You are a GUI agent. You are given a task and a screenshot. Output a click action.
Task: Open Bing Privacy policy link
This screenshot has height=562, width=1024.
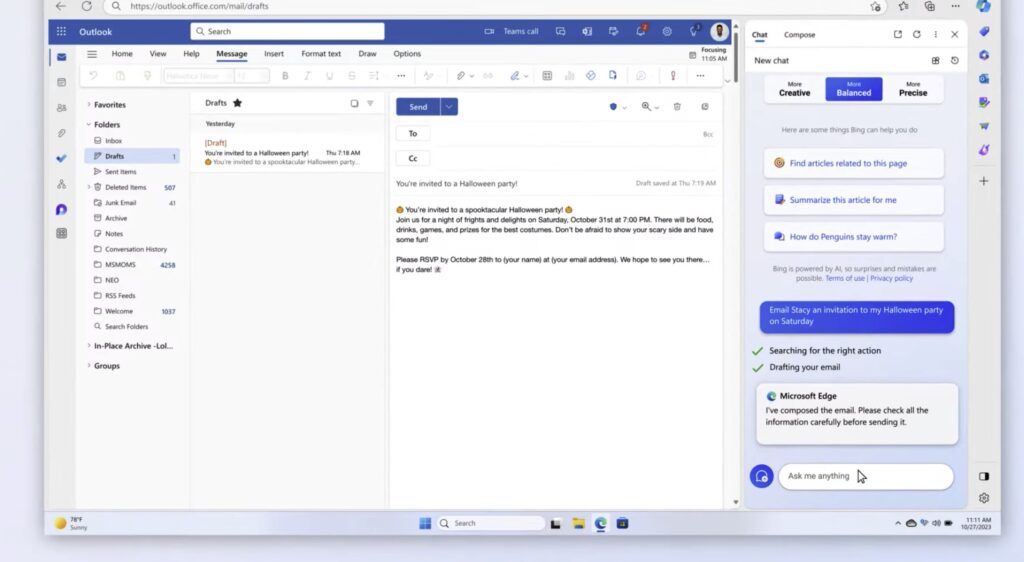pos(891,278)
